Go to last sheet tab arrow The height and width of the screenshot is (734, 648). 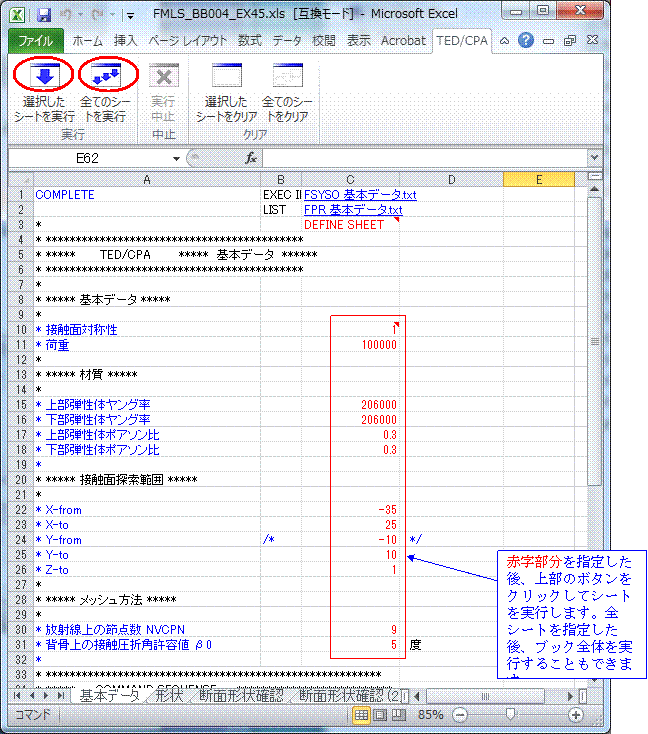(60, 696)
